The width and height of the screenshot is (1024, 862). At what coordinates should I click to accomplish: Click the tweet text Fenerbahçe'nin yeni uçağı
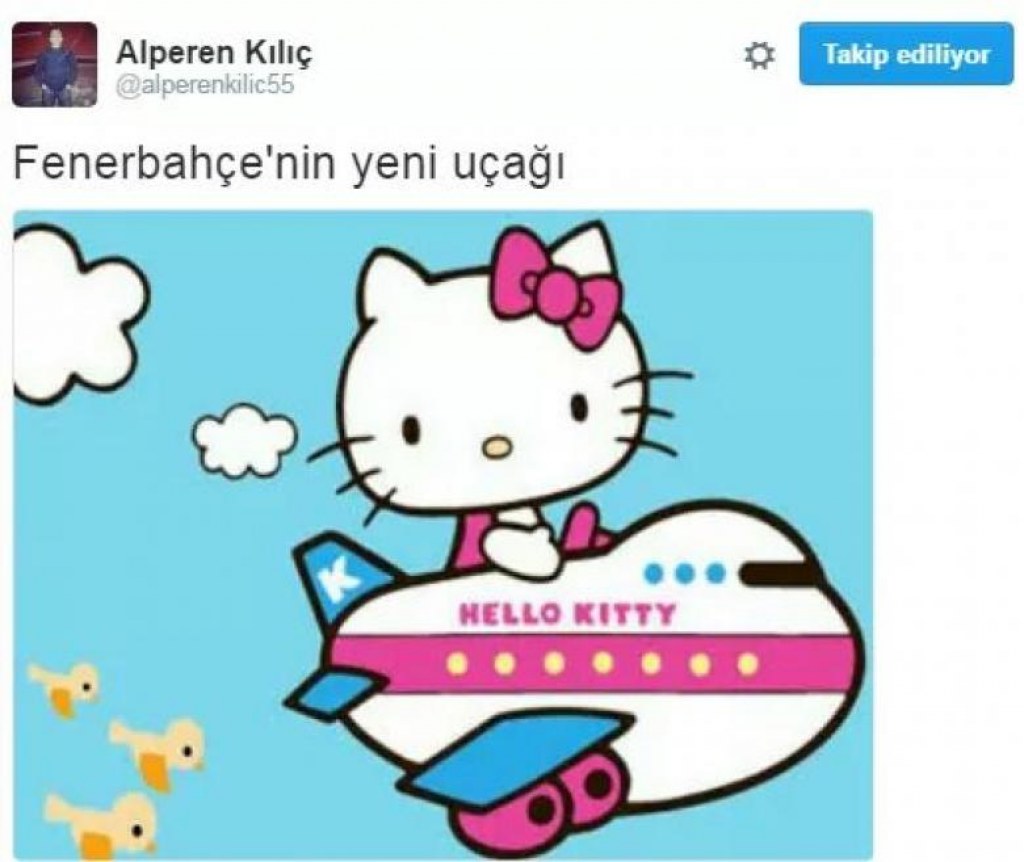[289, 164]
